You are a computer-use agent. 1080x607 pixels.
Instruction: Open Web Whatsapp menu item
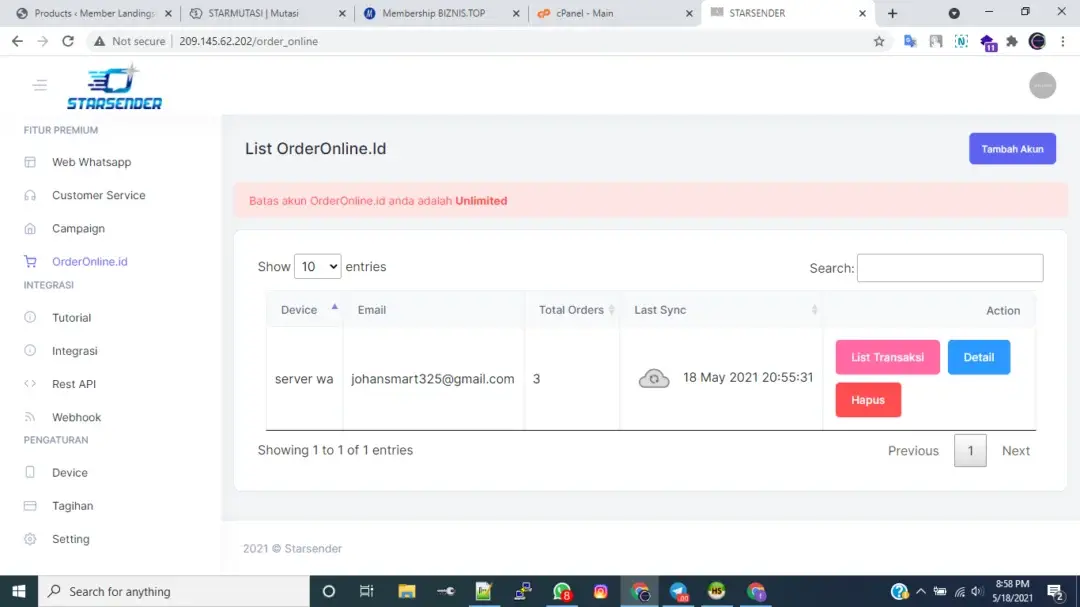pyautogui.click(x=92, y=162)
